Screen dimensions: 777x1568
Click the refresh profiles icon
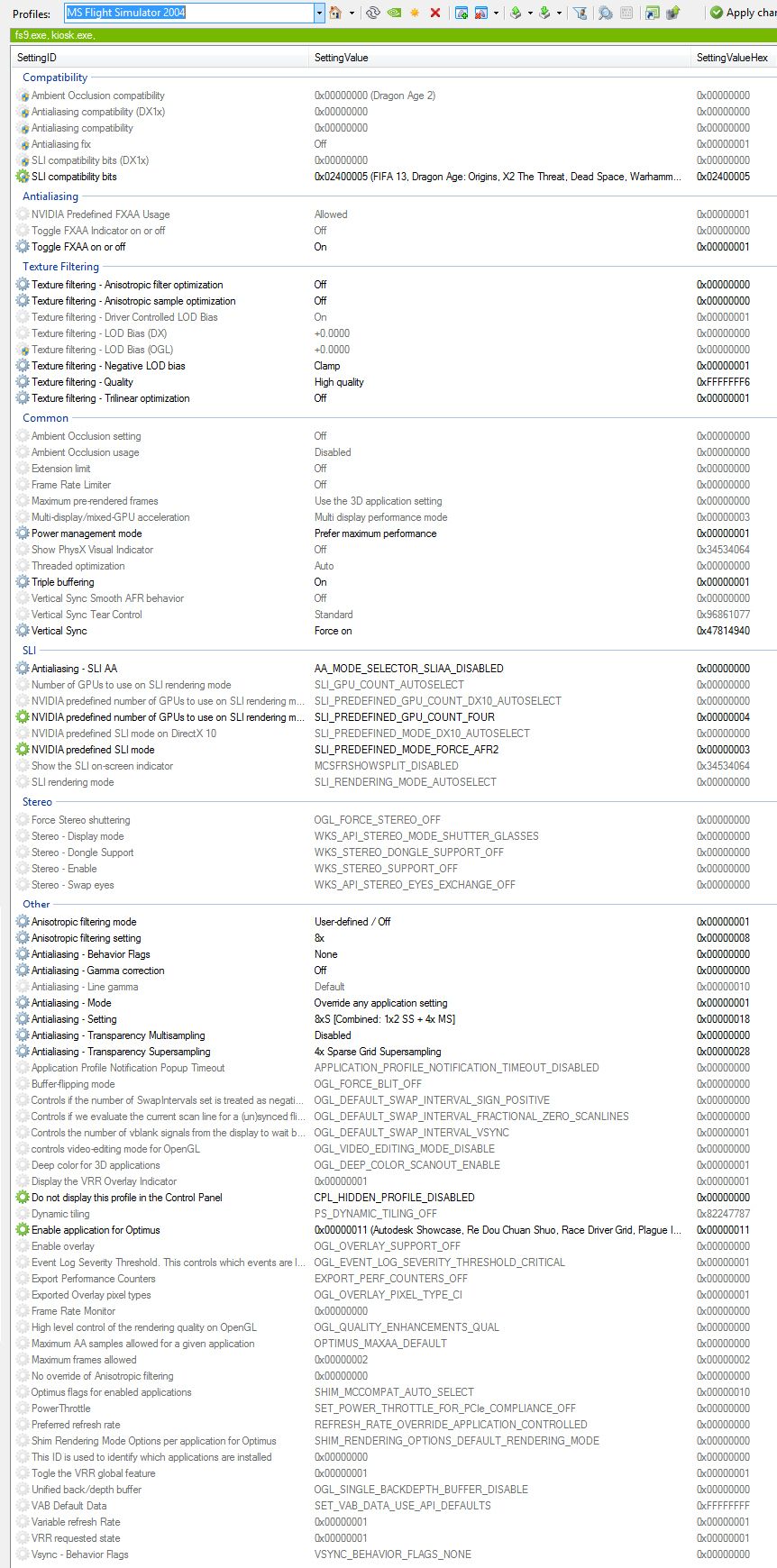click(373, 13)
